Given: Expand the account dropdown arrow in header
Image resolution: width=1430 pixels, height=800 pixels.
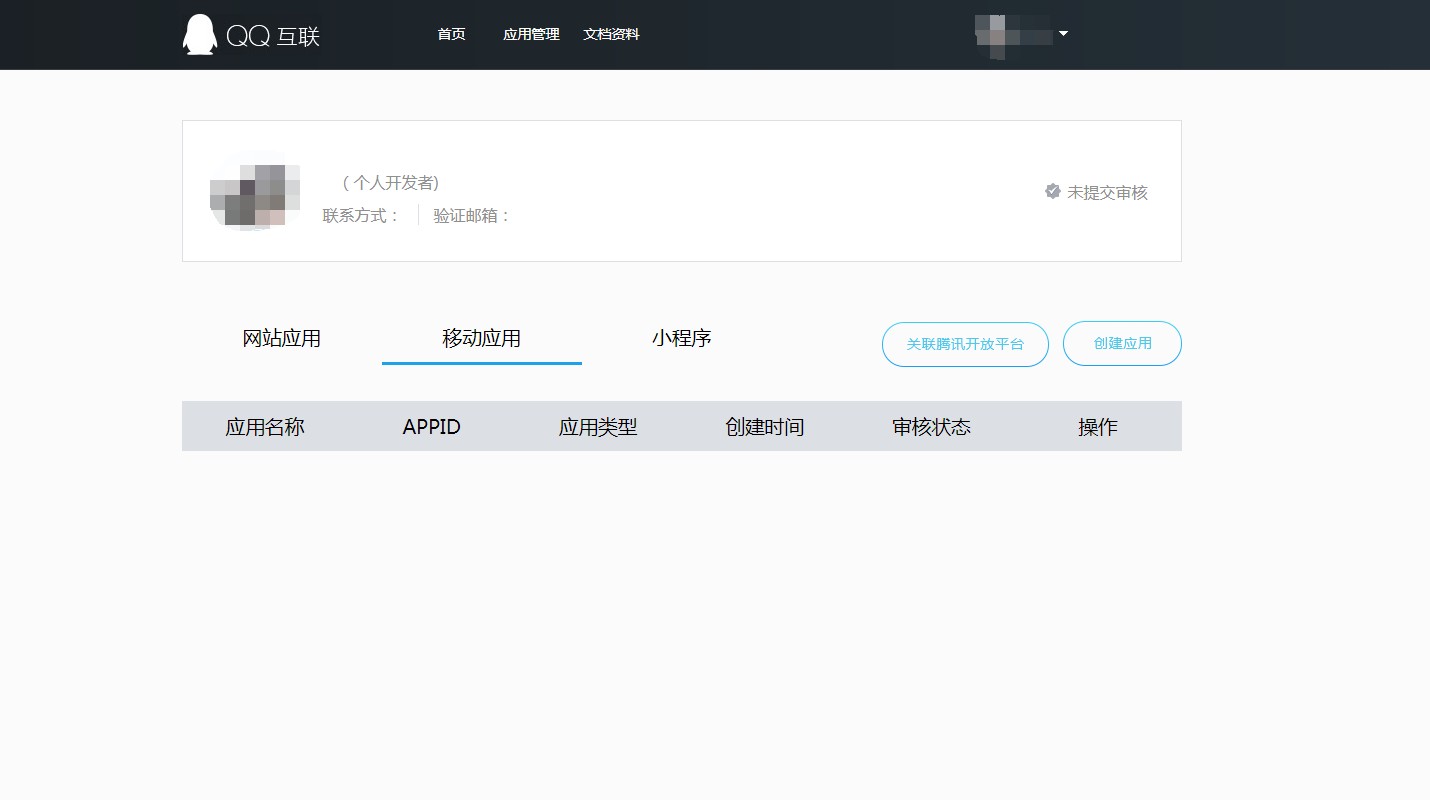Looking at the screenshot, I should 1063,33.
